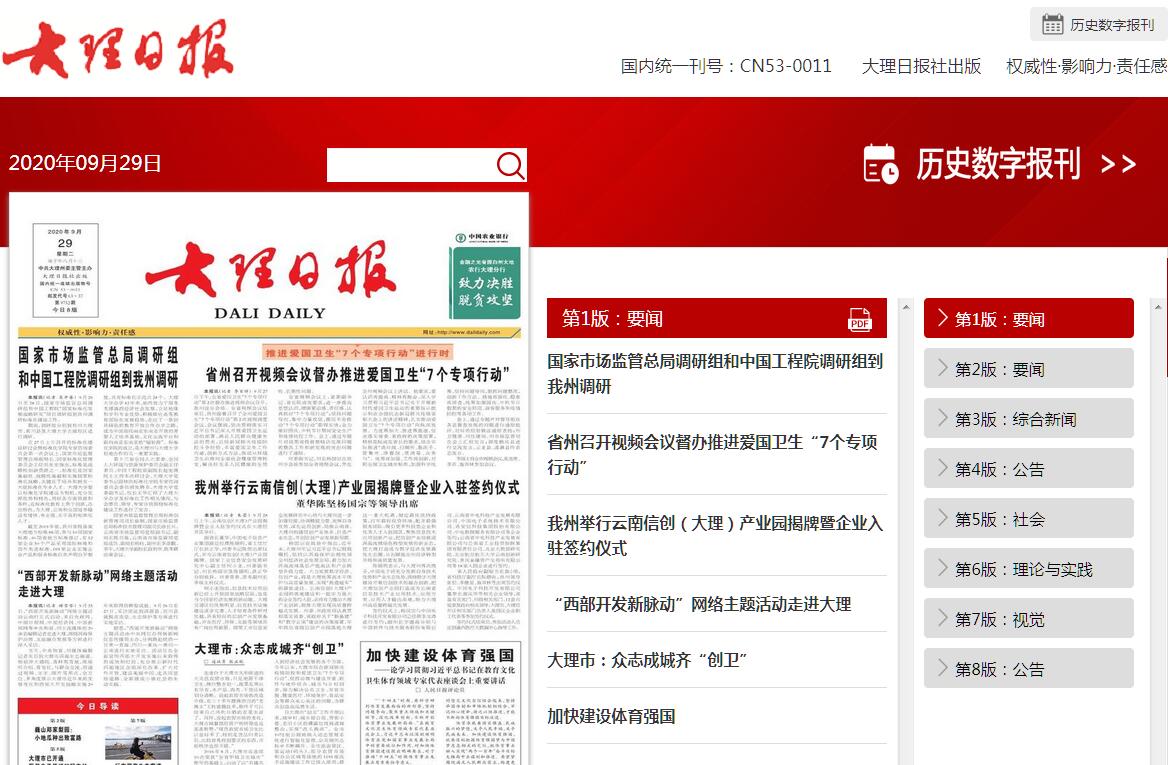Click “西部开发新脉动” headline on newspaper image

pyautogui.click(x=98, y=583)
